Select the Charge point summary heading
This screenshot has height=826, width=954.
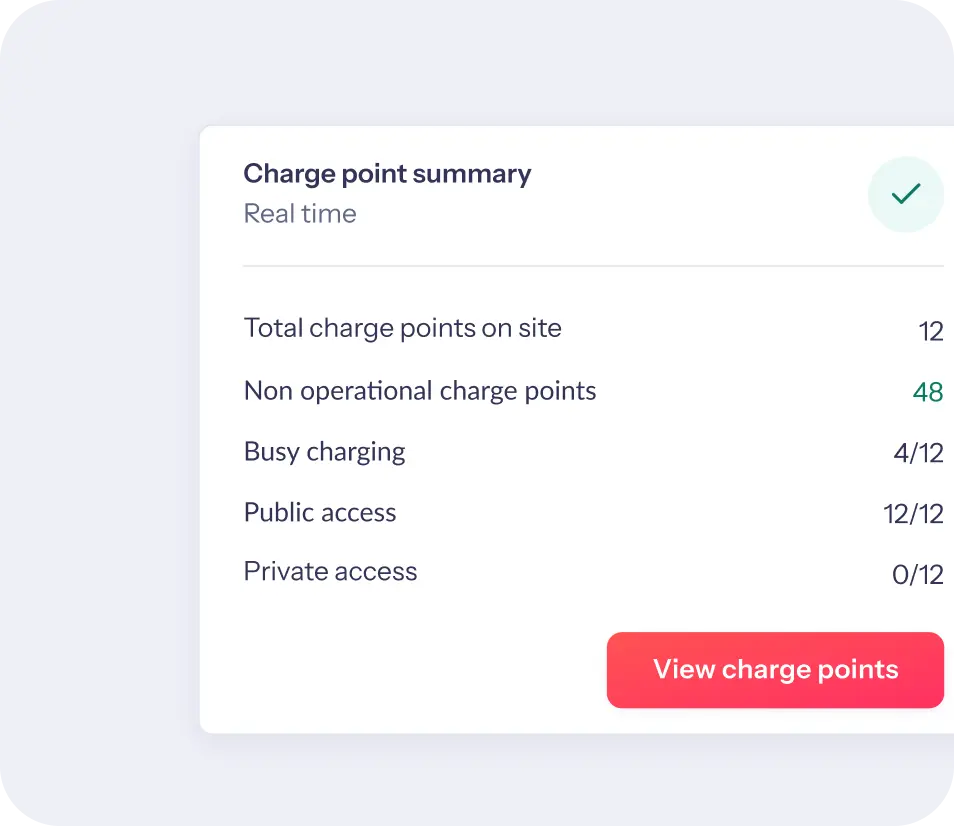click(x=387, y=174)
